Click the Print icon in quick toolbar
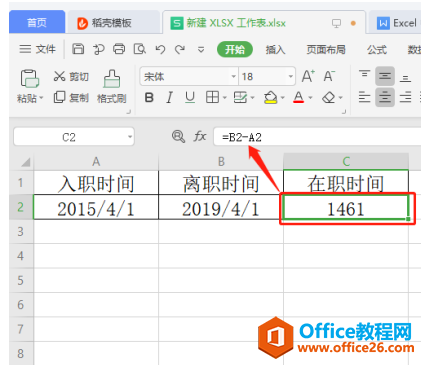Image resolution: width=421 pixels, height=365 pixels. tap(119, 49)
